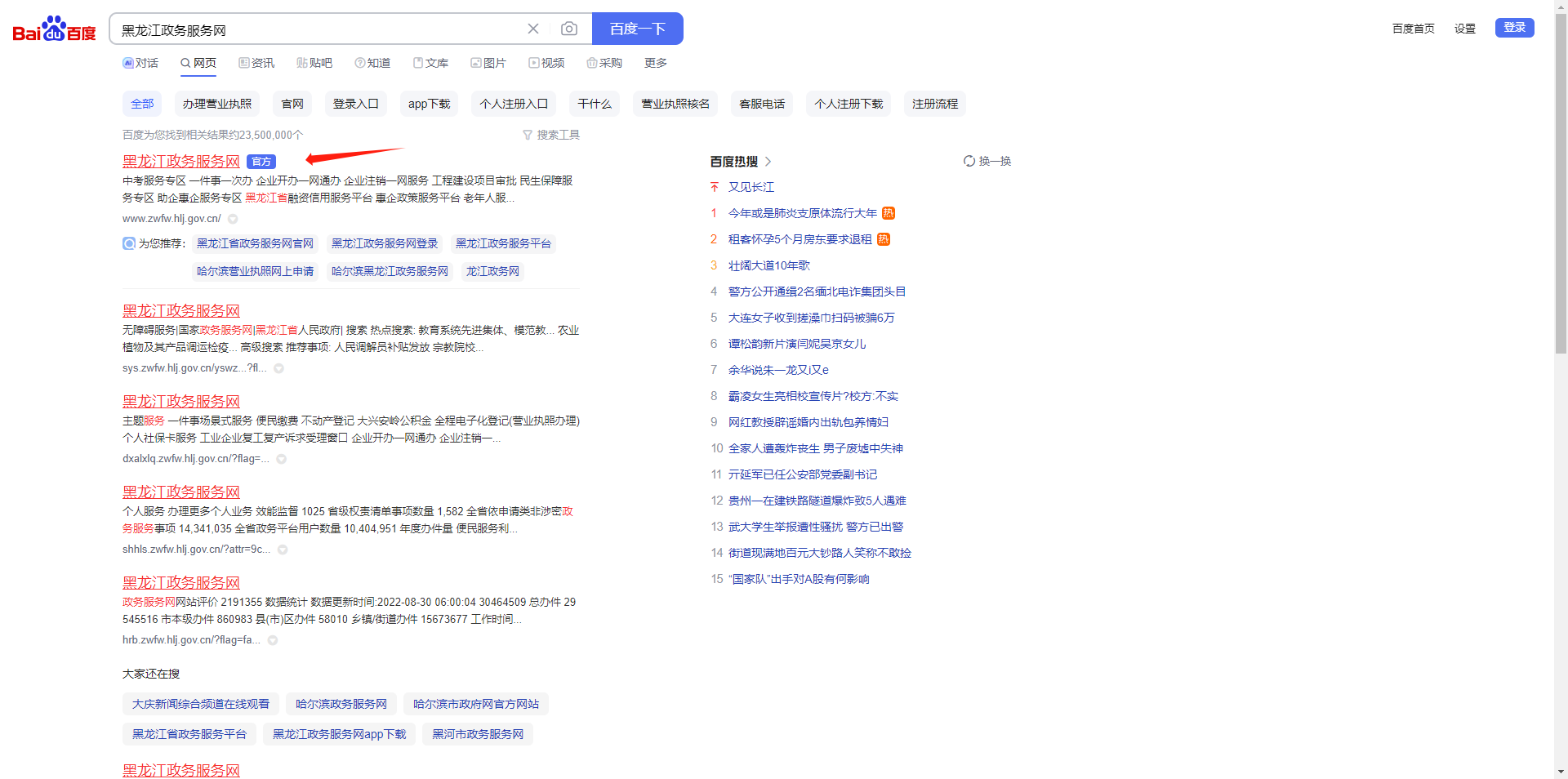
Task: Open result from sys.zwfw.hlj.gov.cn
Action: [181, 311]
